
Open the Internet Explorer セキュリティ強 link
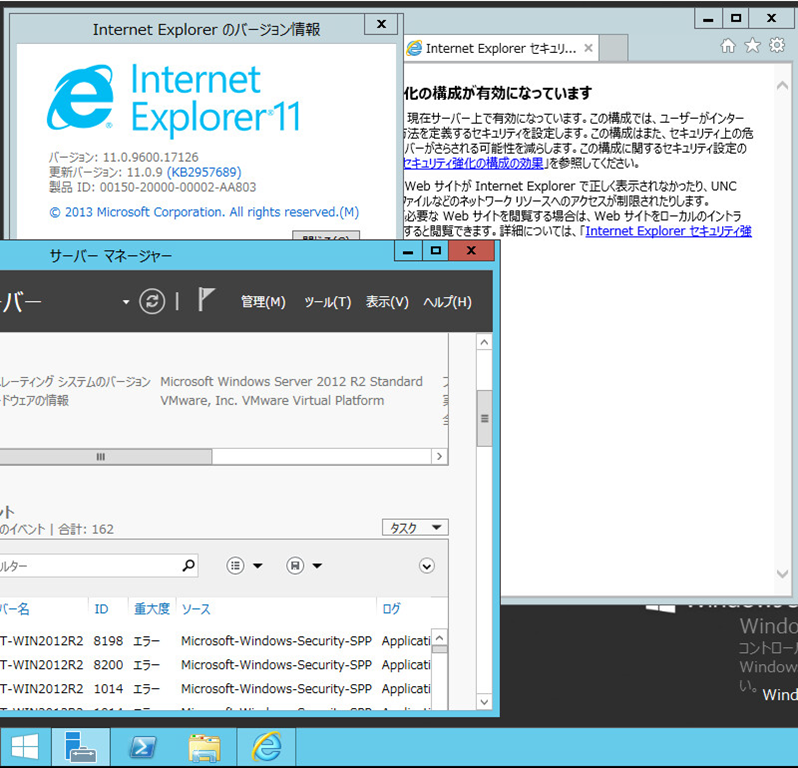pos(669,231)
